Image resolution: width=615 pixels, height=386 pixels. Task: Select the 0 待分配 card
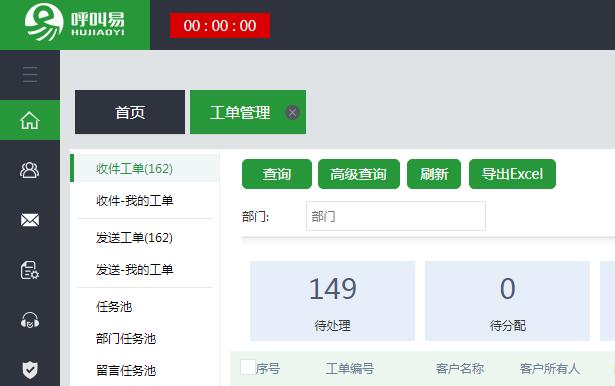click(x=507, y=301)
